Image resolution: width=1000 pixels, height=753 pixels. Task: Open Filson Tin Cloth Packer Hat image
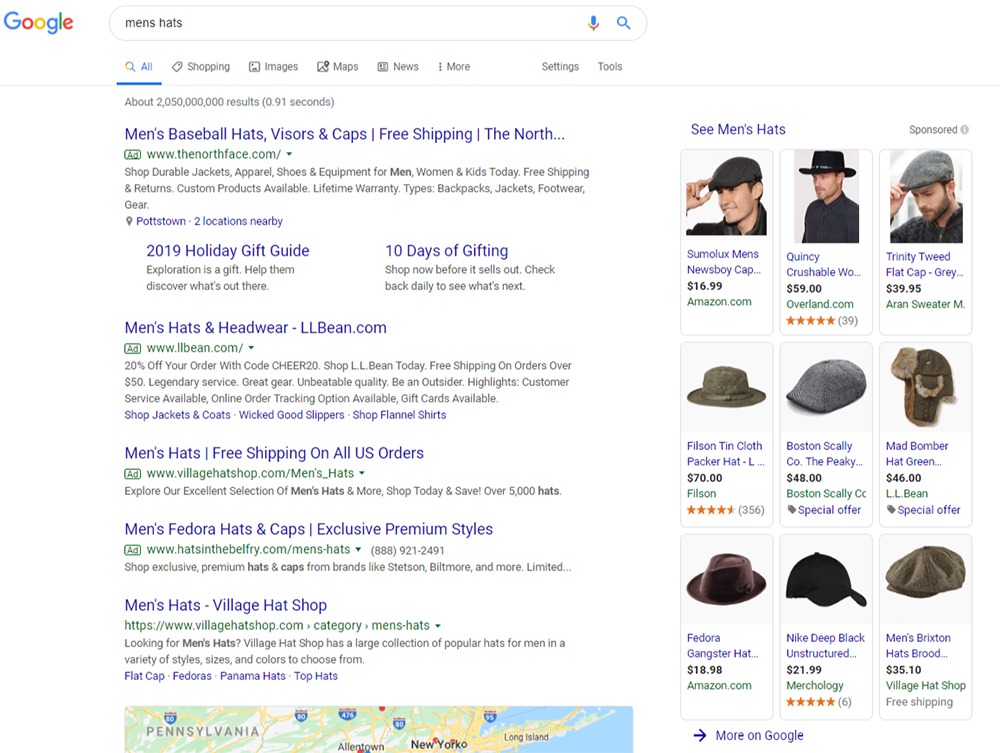point(726,388)
